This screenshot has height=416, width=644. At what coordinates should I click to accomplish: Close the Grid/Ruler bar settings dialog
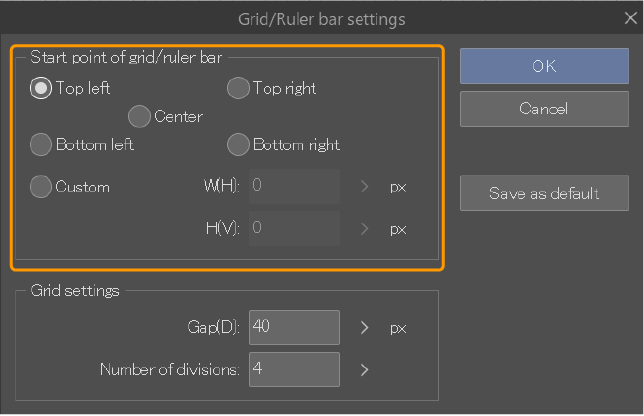[x=630, y=18]
